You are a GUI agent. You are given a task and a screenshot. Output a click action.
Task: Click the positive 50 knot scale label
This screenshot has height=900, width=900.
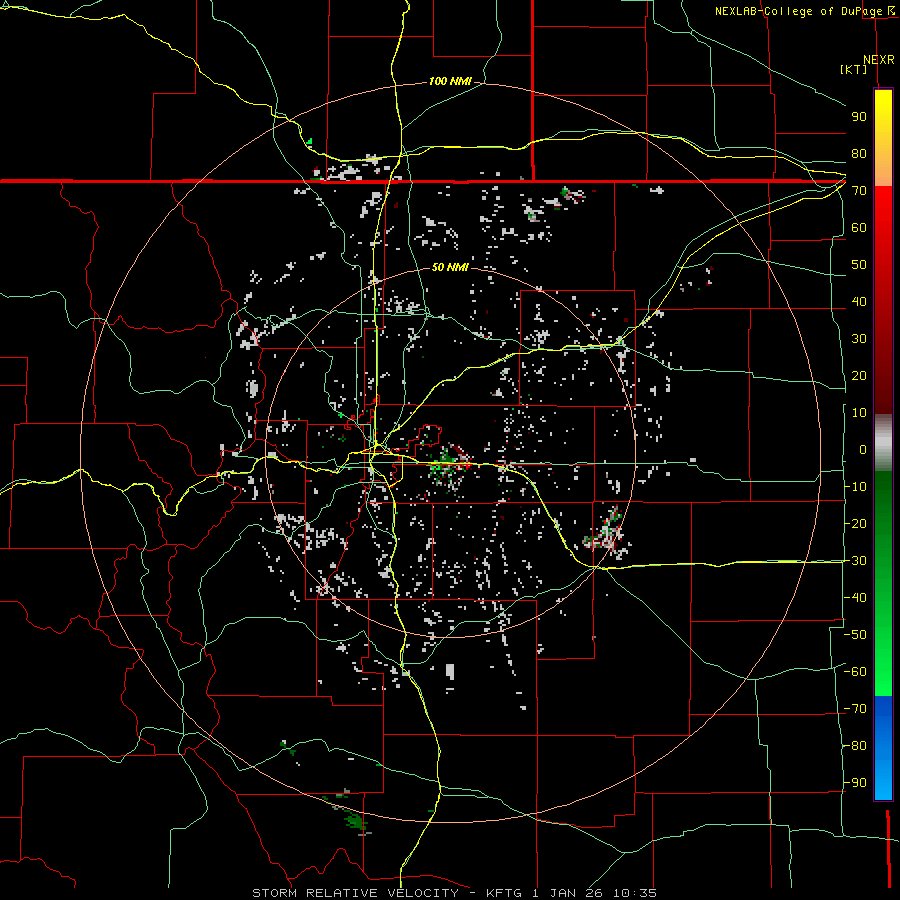click(x=859, y=265)
